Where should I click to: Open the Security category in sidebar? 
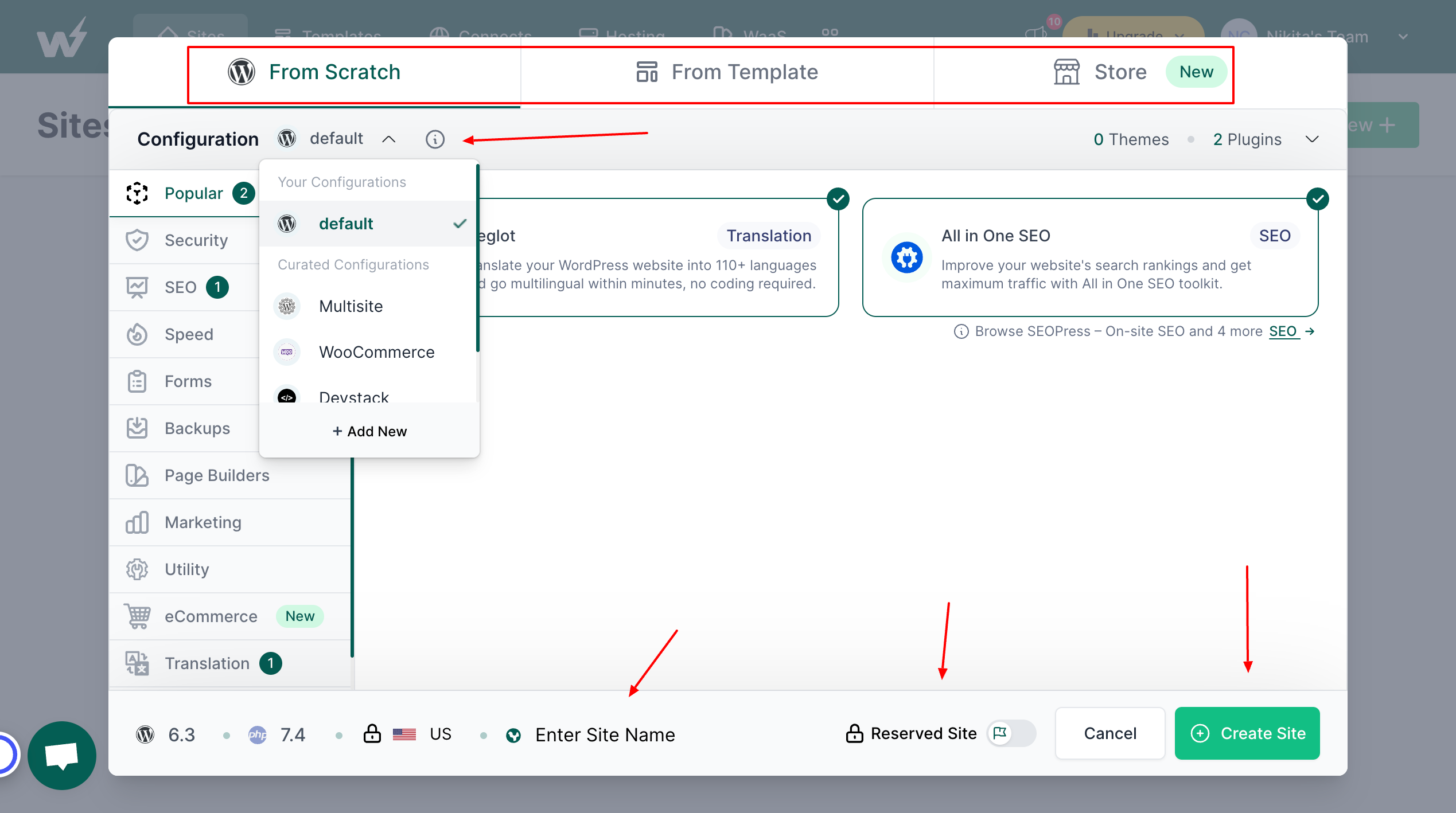(x=197, y=240)
